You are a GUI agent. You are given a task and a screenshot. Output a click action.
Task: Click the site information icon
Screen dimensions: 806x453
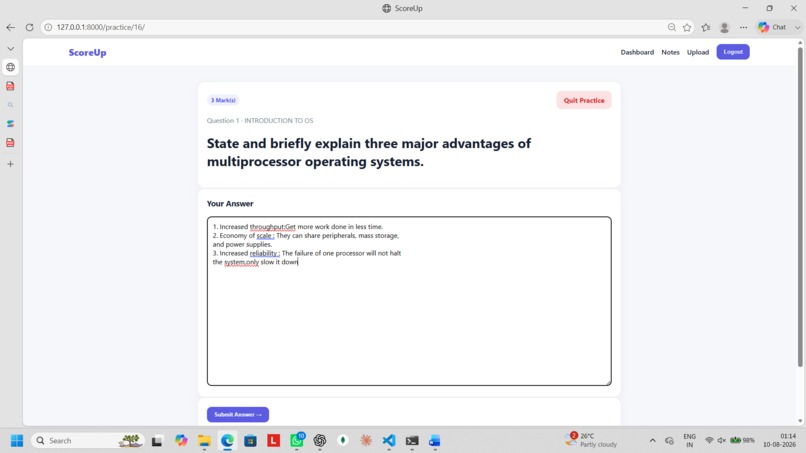click(48, 27)
